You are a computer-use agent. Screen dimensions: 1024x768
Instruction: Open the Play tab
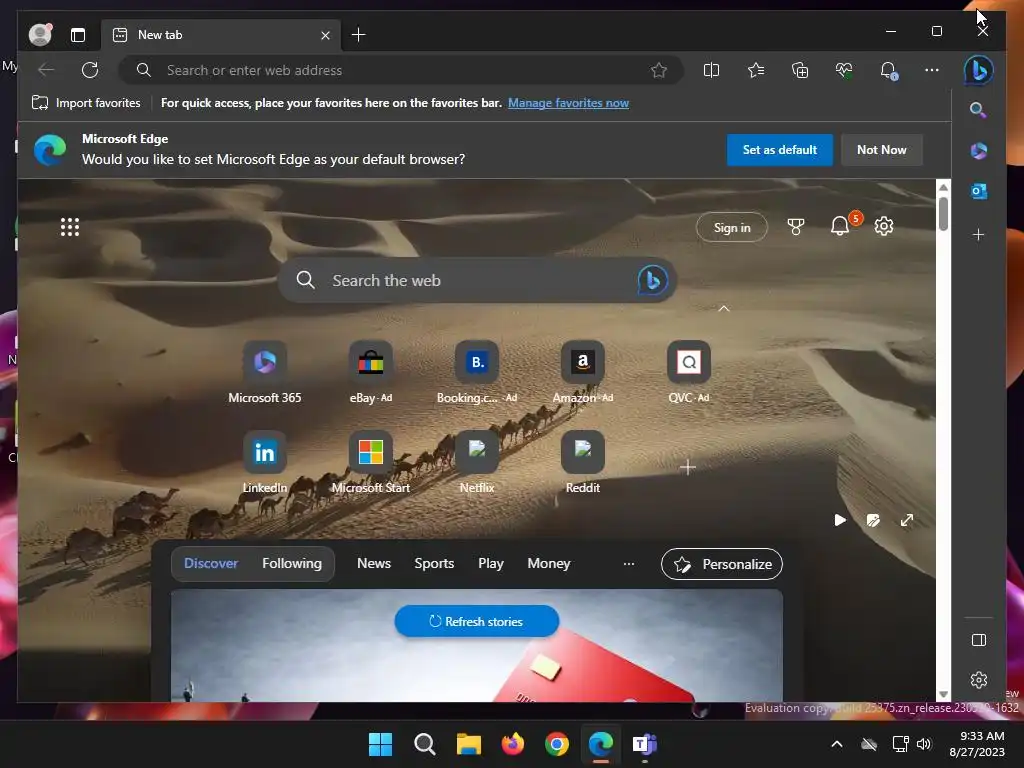(490, 563)
